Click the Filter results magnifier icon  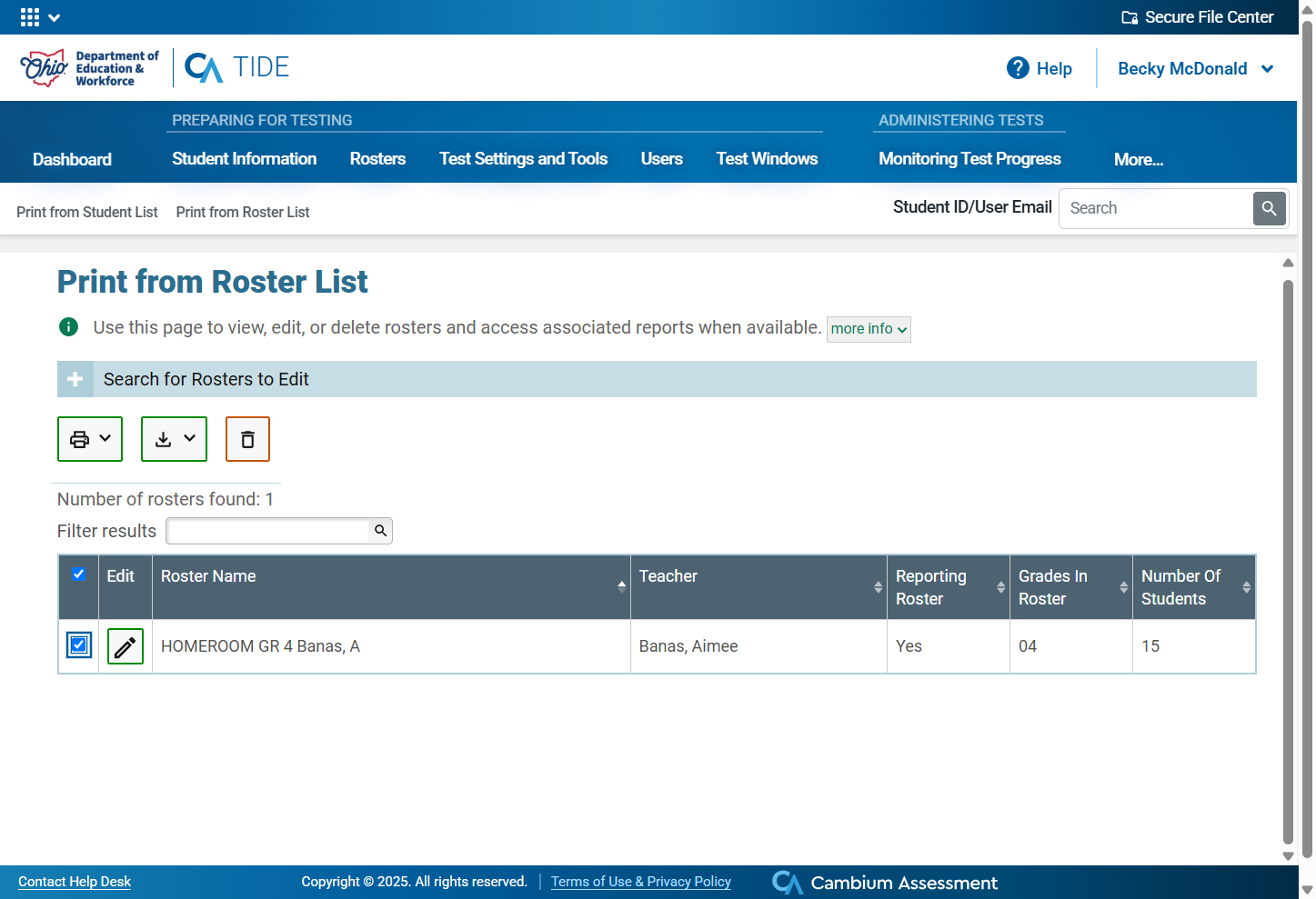click(x=380, y=531)
